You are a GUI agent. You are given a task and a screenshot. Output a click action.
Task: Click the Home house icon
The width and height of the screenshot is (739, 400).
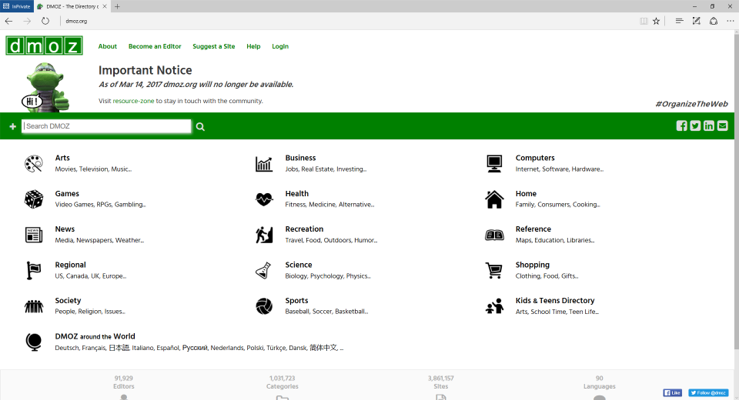coord(494,199)
